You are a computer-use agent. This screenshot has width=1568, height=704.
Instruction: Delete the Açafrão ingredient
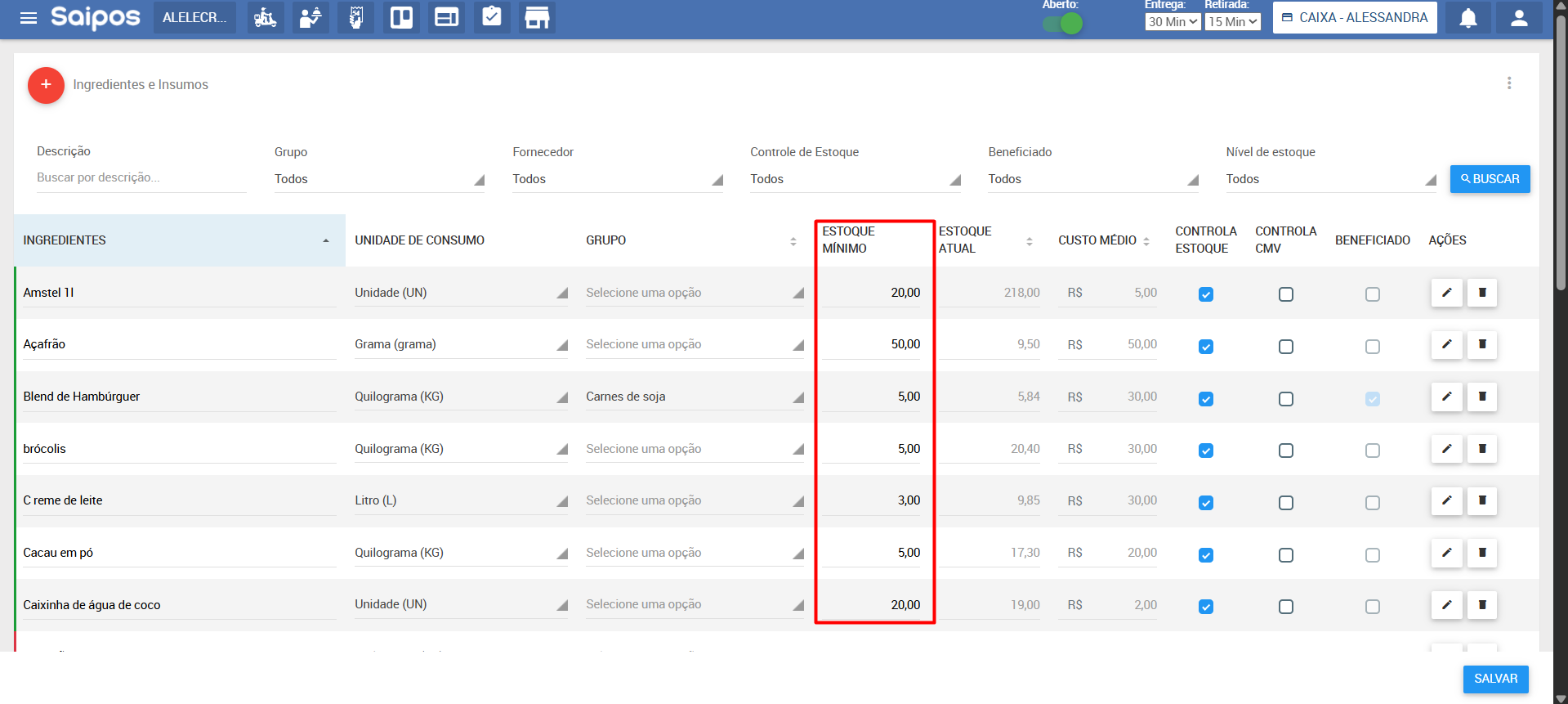point(1481,344)
